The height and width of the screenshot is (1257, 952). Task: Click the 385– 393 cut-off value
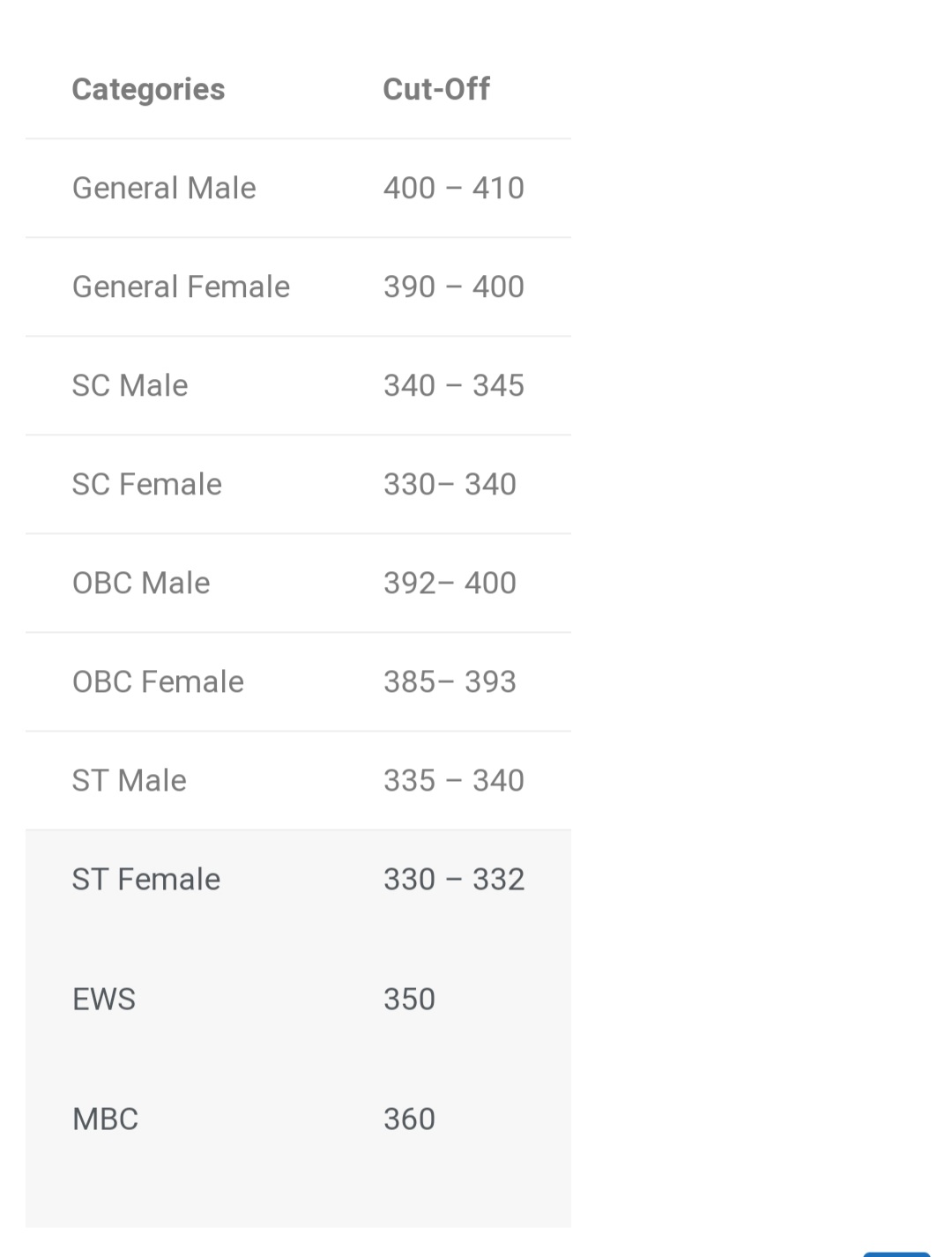click(450, 681)
